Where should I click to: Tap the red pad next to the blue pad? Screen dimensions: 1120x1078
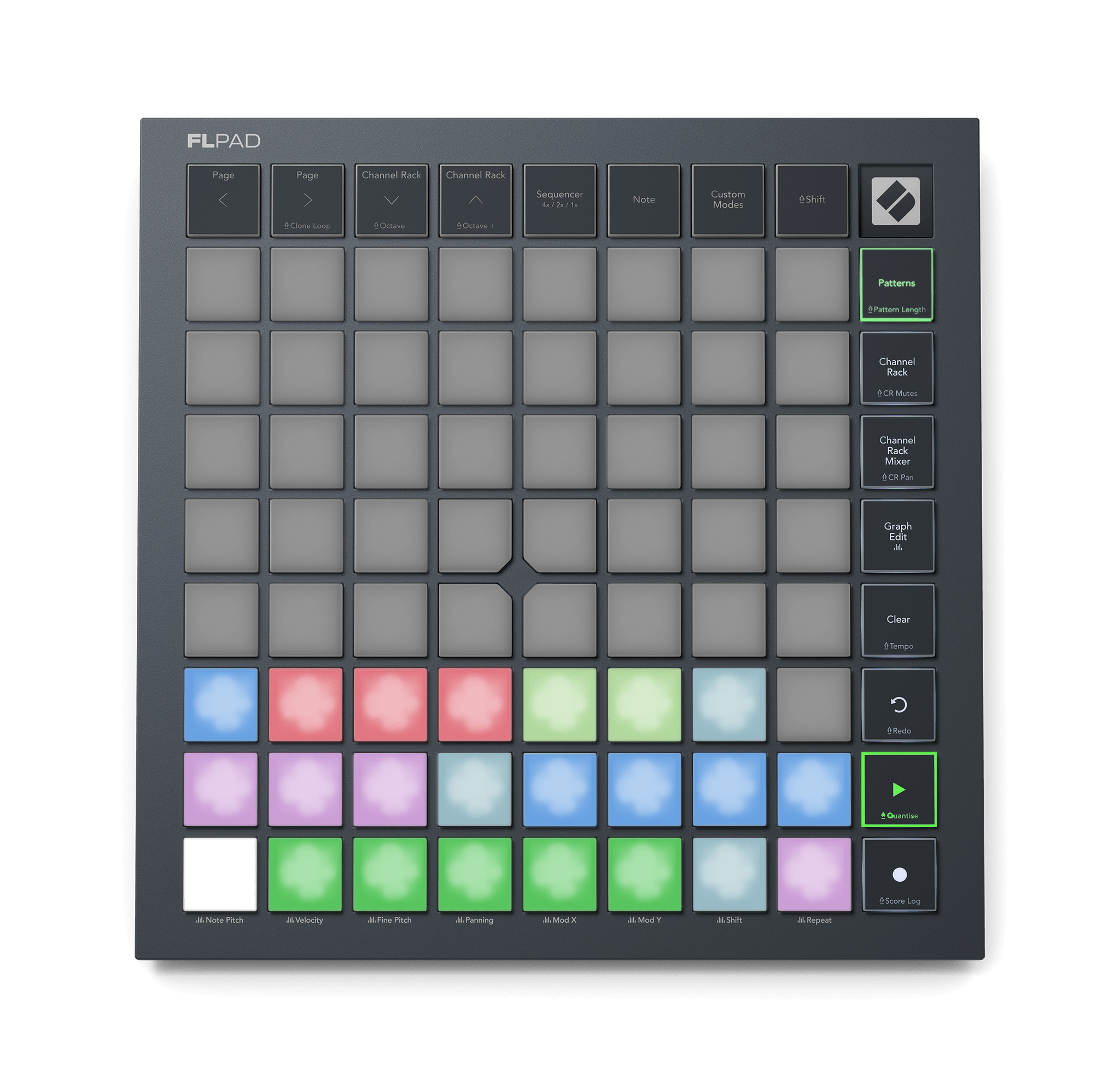[306, 705]
